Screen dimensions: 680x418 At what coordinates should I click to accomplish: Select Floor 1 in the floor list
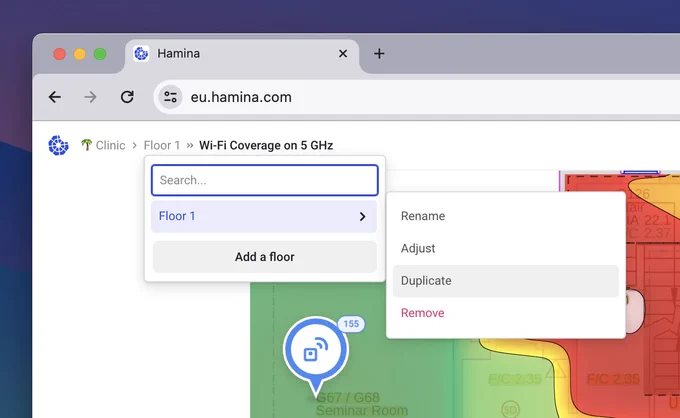point(264,216)
